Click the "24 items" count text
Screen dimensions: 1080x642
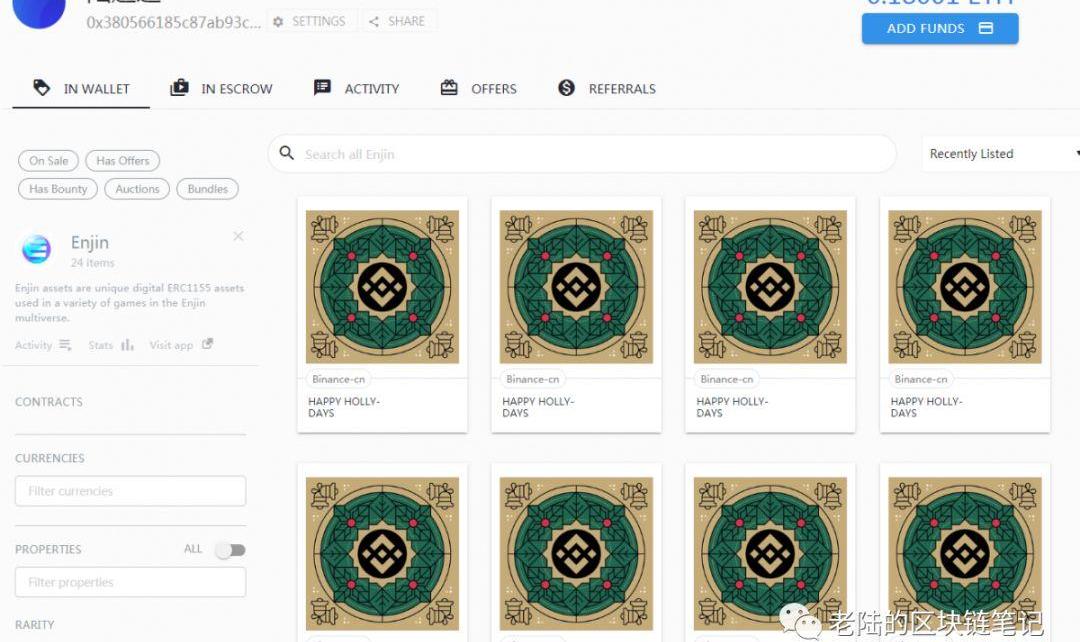pos(92,263)
